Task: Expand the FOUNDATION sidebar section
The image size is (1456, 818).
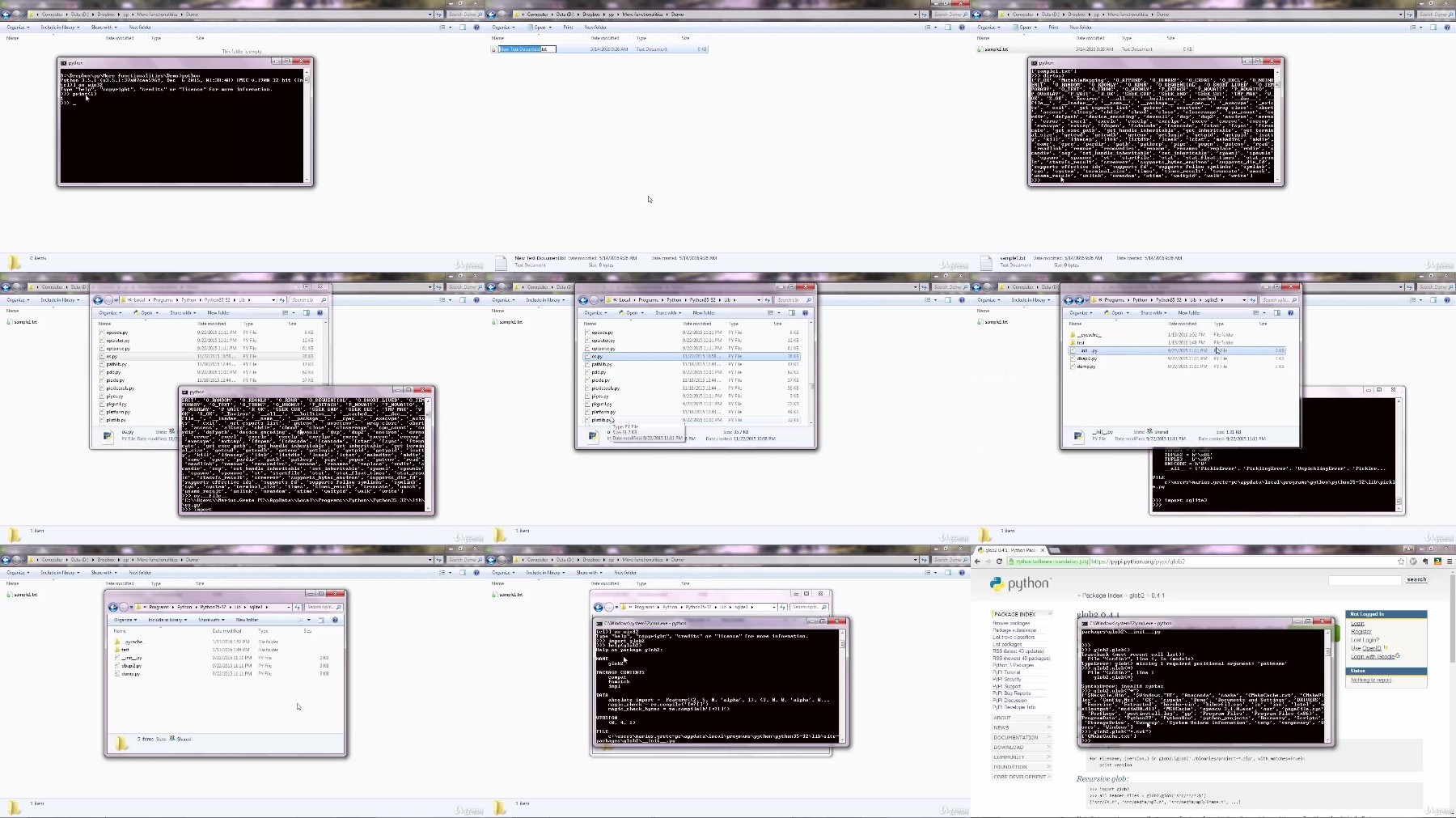Action: click(x=1022, y=766)
